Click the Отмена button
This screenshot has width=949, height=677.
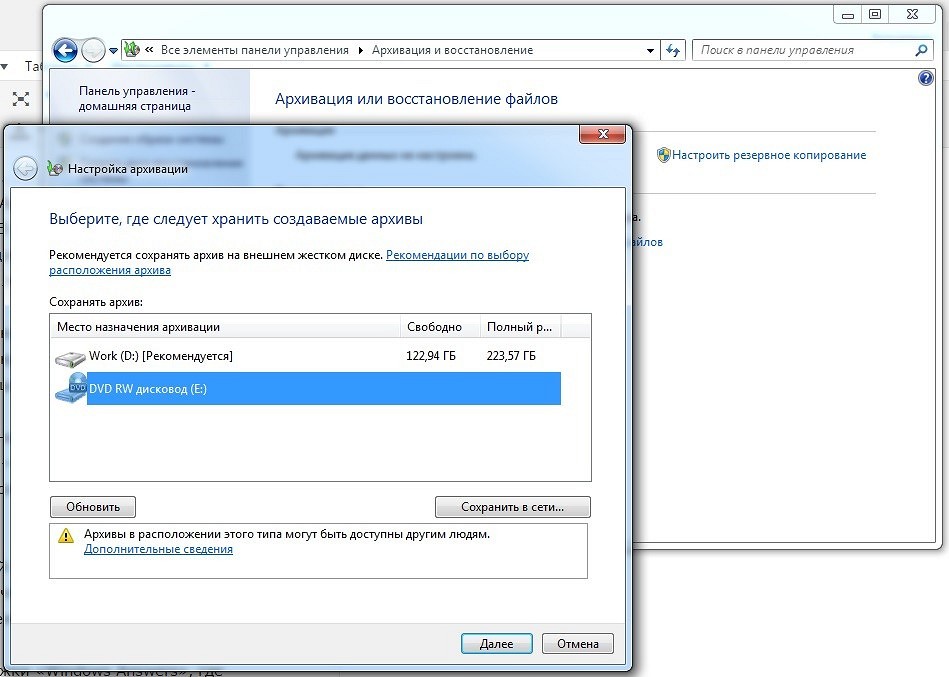(578, 644)
